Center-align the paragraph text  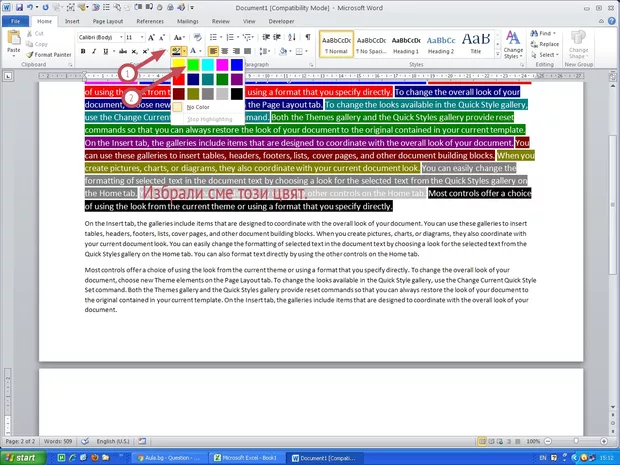tap(225, 50)
